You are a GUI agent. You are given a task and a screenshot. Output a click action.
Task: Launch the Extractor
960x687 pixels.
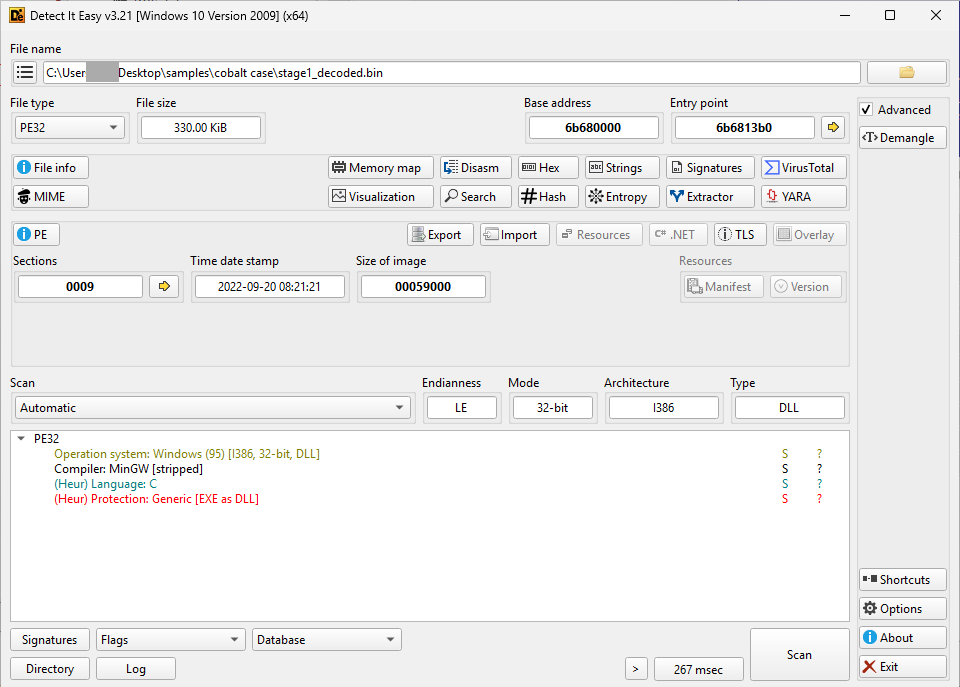click(710, 197)
